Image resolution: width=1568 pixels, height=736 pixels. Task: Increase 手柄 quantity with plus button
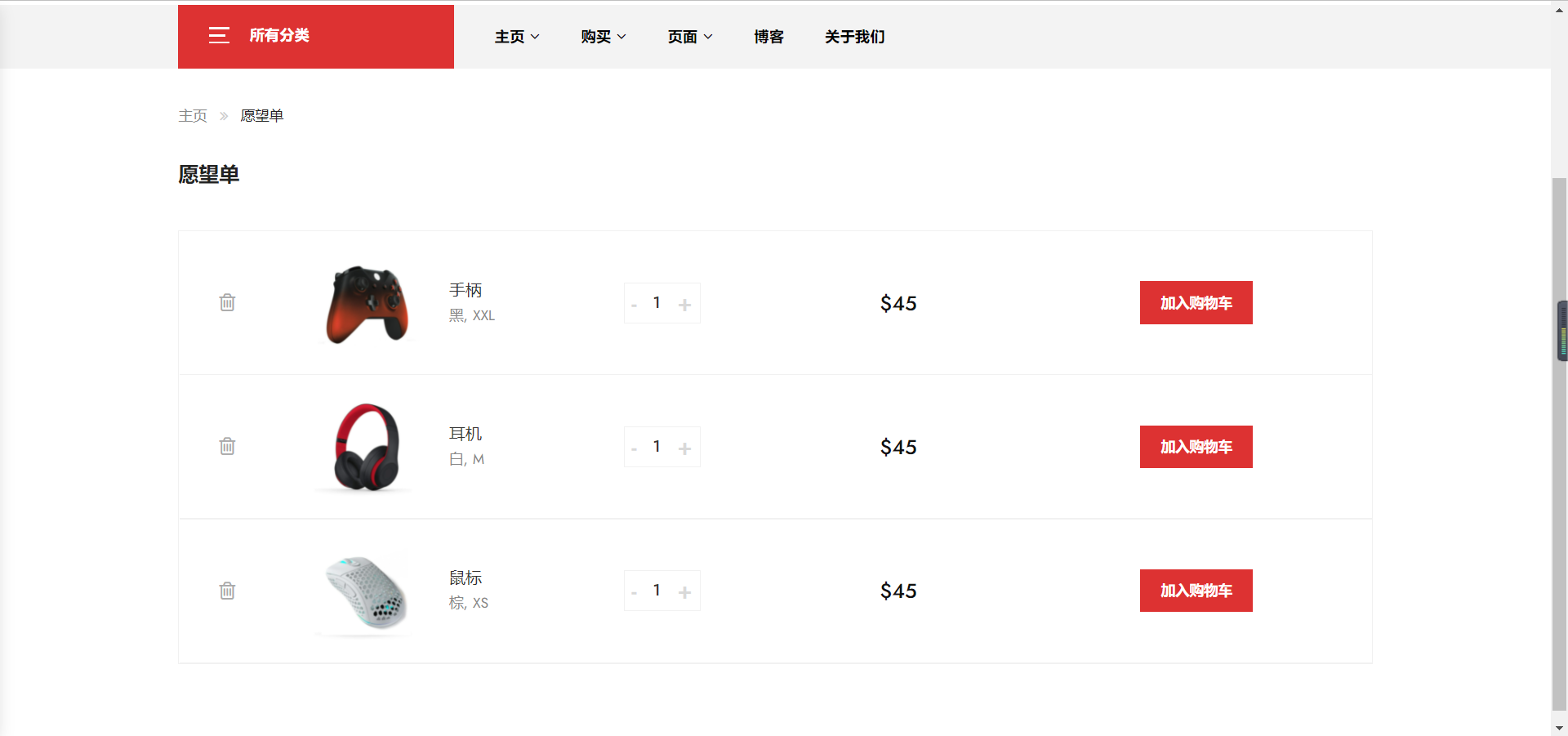[684, 305]
